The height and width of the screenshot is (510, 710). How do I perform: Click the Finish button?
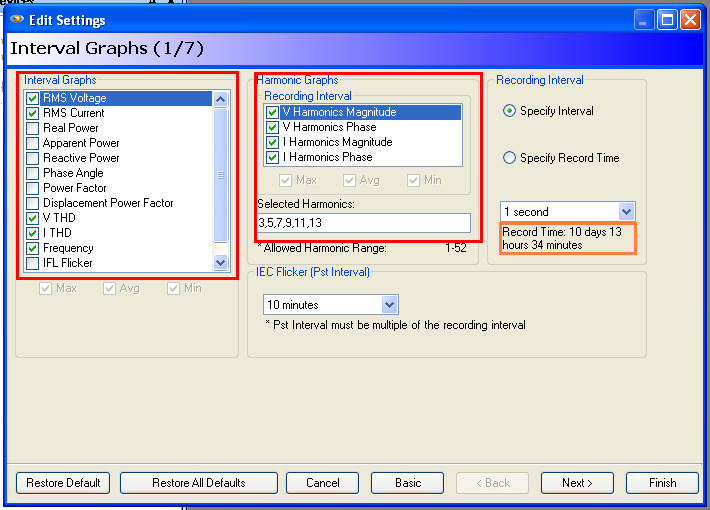coord(662,483)
